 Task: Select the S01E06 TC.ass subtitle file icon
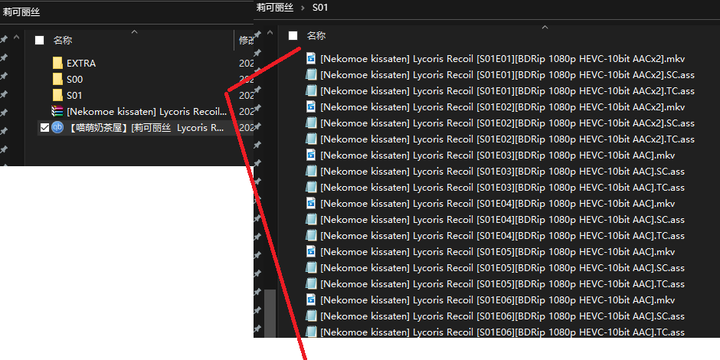point(311,332)
